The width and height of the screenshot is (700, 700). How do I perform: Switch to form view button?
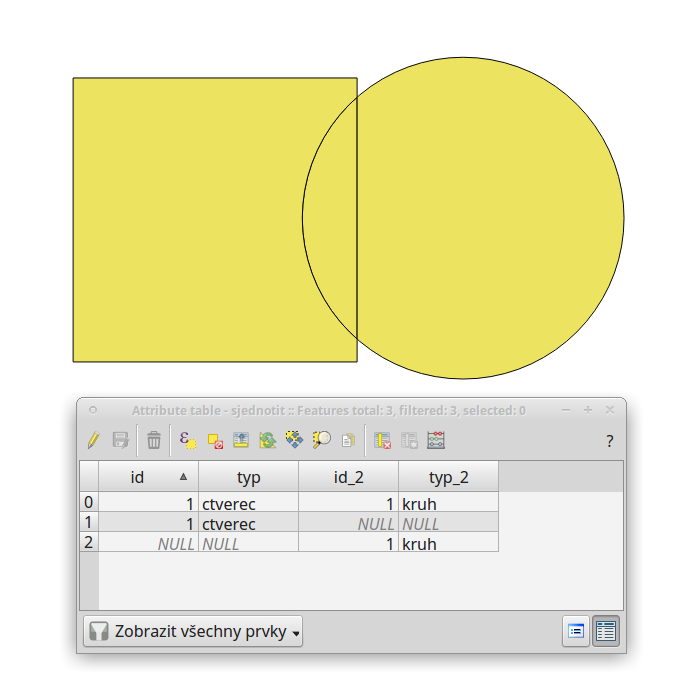click(x=576, y=631)
